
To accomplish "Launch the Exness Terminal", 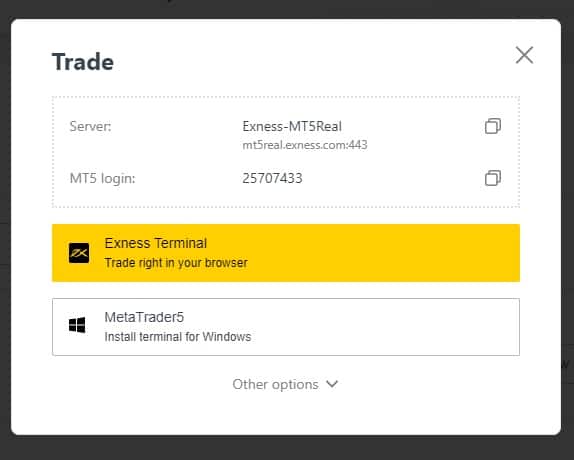I will point(286,253).
